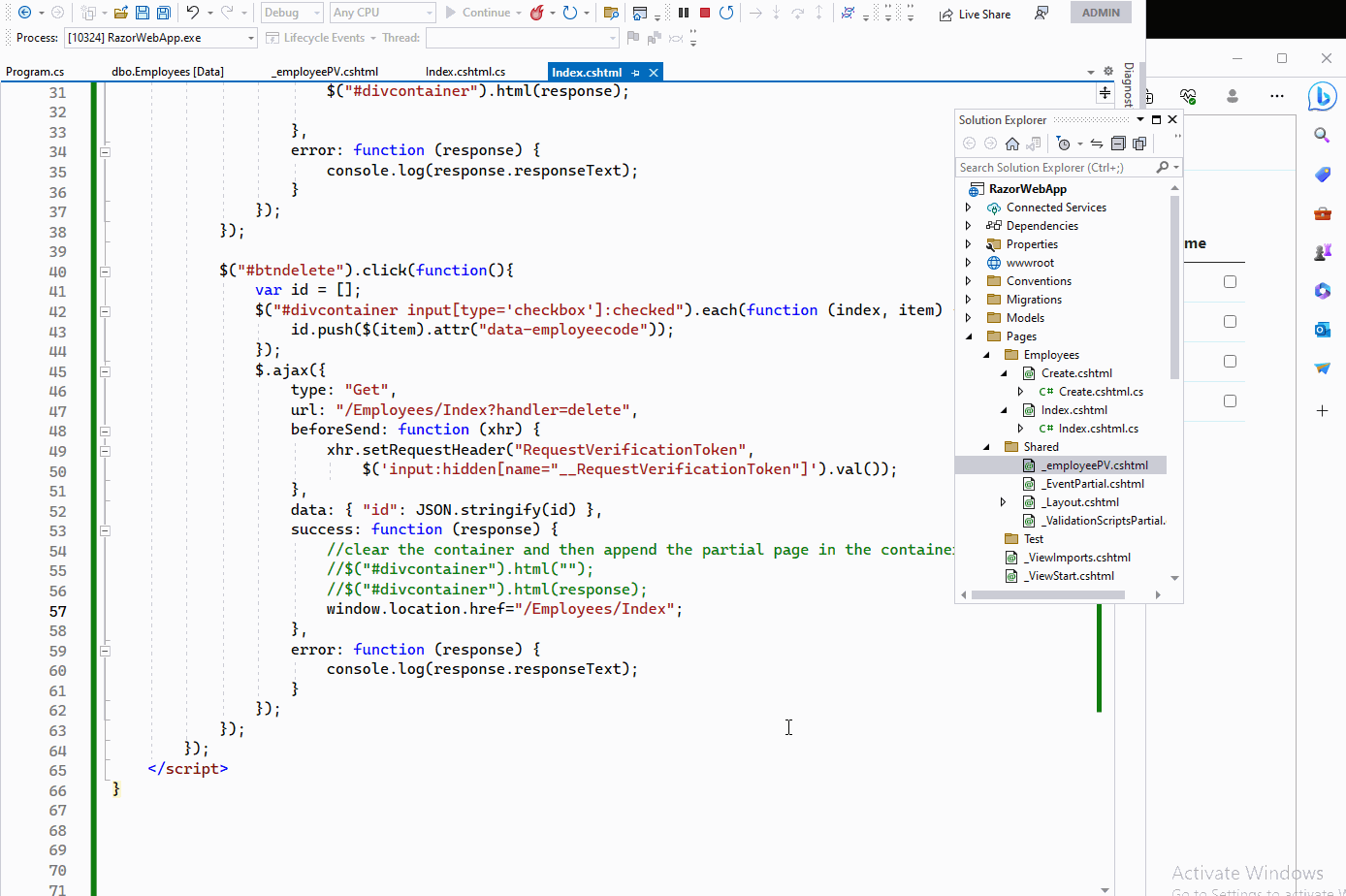Collapse the code block at line 34

(x=105, y=151)
